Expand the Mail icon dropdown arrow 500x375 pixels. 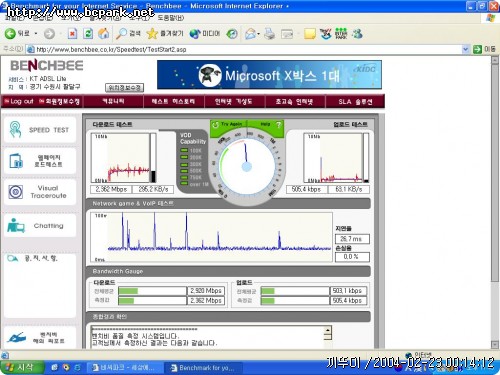[x=259, y=34]
